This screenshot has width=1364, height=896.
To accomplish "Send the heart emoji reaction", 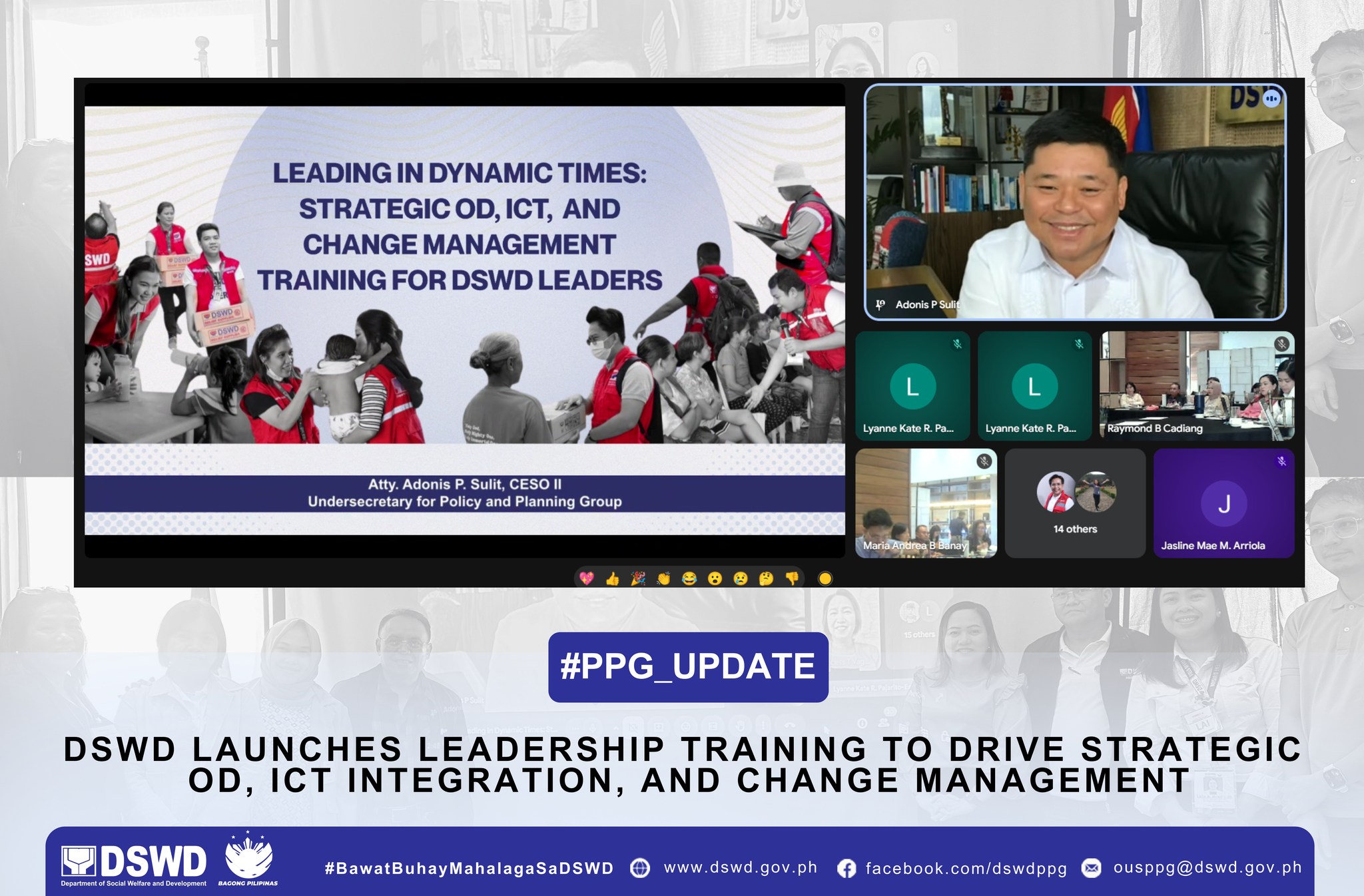I will click(x=586, y=578).
